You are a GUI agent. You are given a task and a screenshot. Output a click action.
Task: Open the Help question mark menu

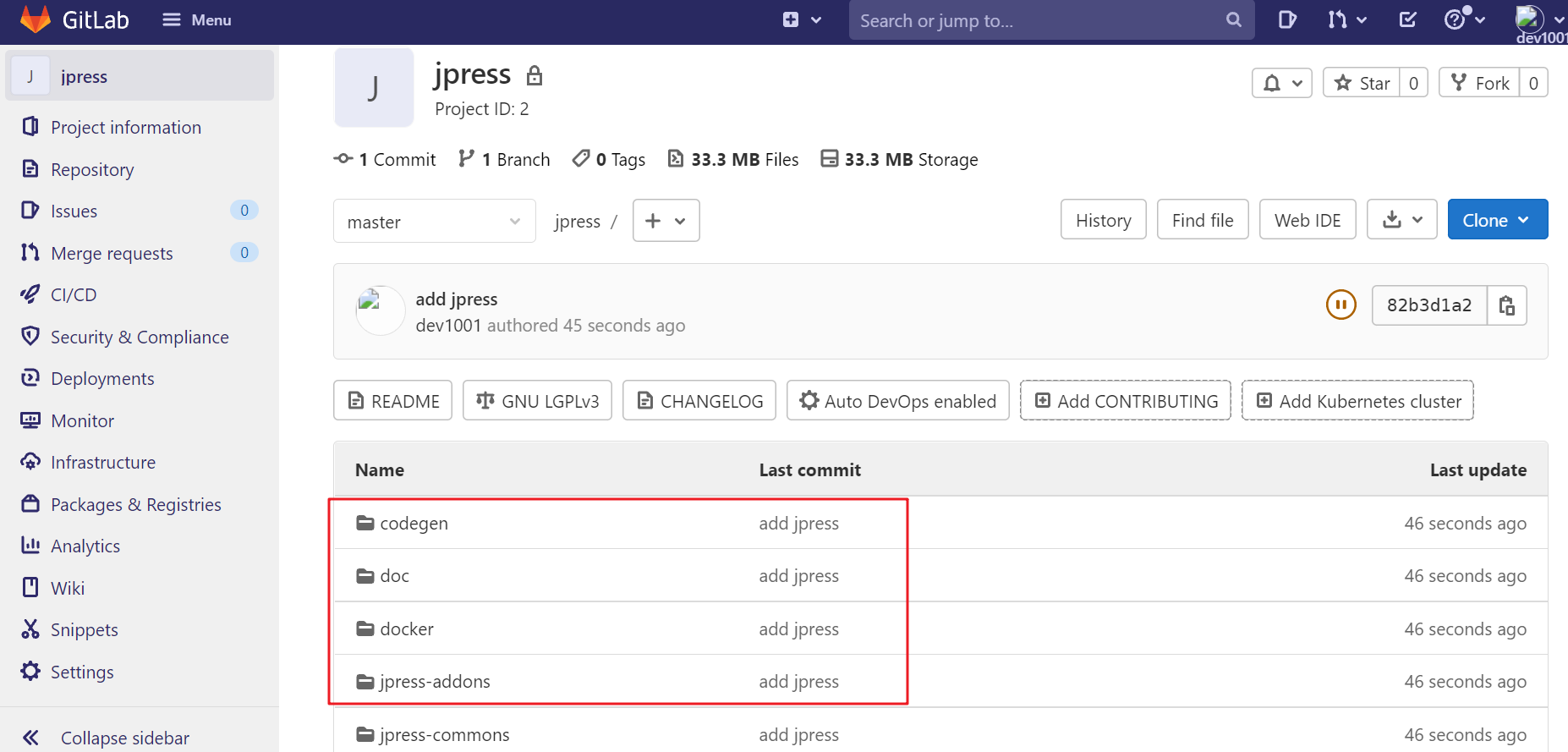point(1464,19)
